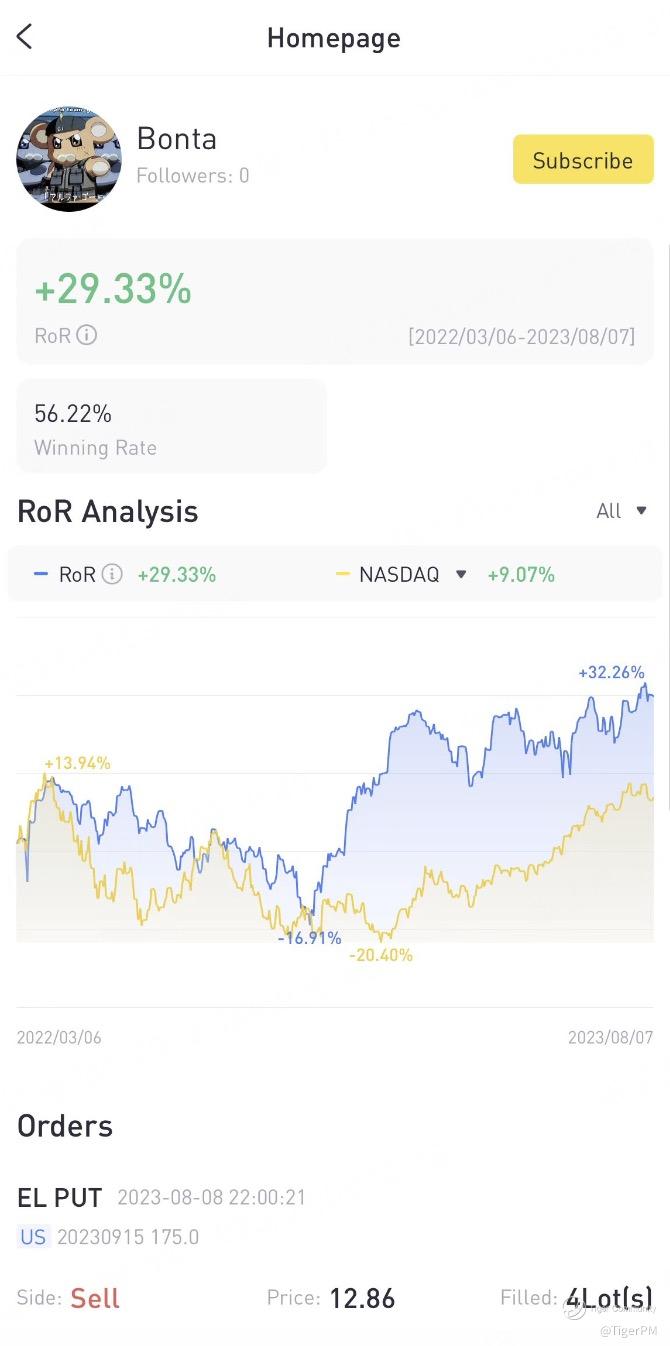Subscribe to Bonta
This screenshot has width=670, height=1346.
[x=583, y=160]
